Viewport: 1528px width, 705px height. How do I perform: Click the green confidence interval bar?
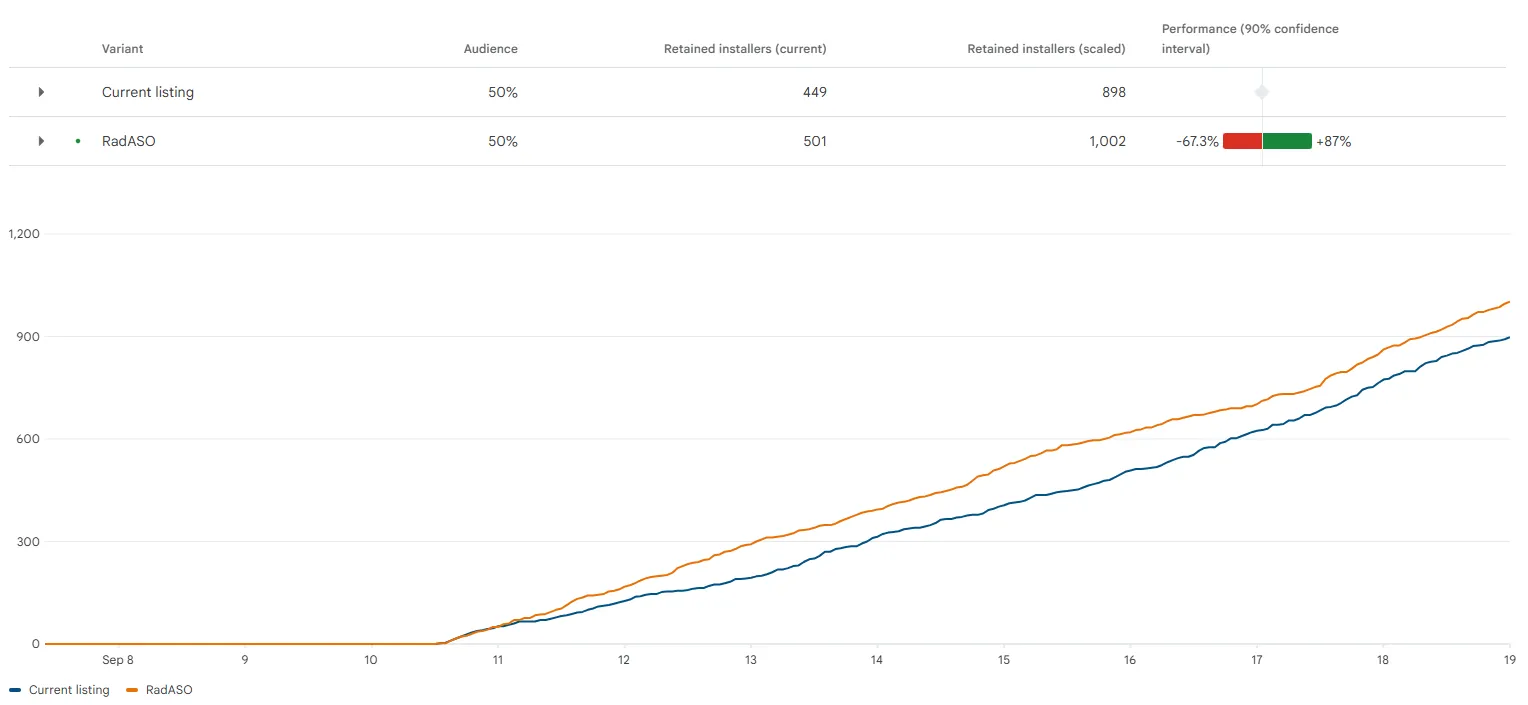1287,141
